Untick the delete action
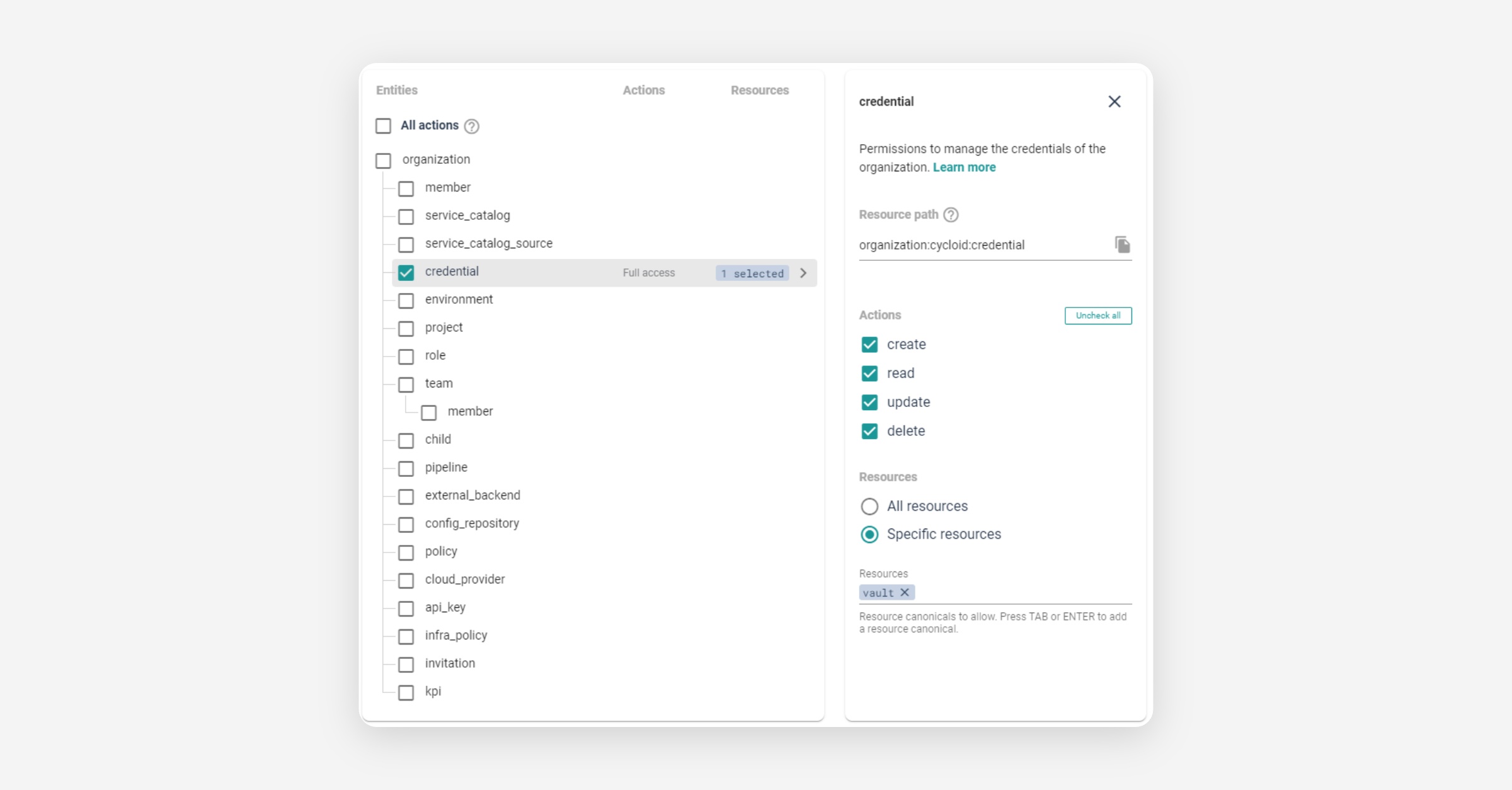 pyautogui.click(x=869, y=431)
